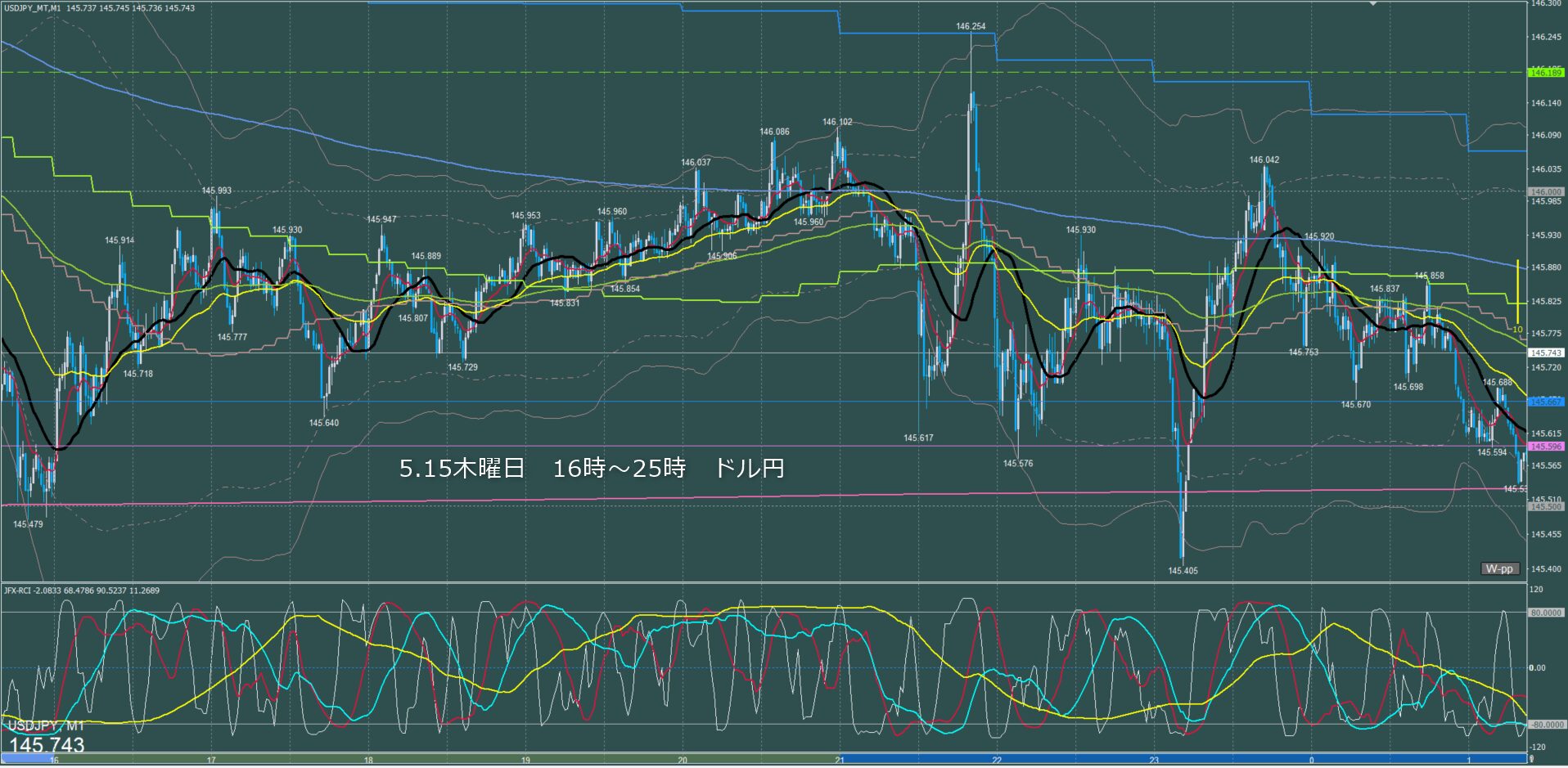The width and height of the screenshot is (1568, 768).
Task: Click the 145.777 price label
Action: tap(232, 337)
